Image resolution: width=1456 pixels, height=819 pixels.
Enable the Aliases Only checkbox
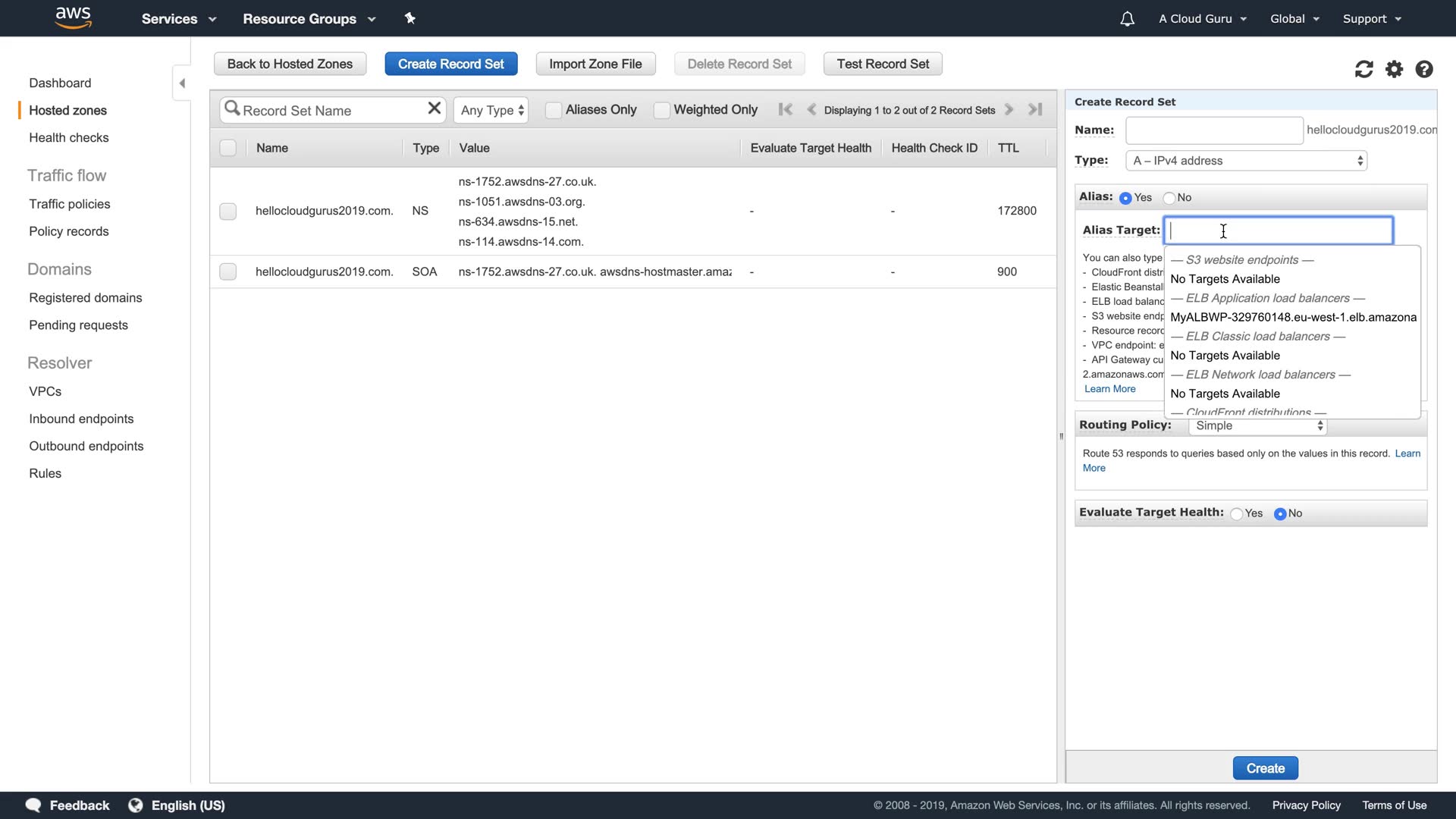(x=554, y=110)
